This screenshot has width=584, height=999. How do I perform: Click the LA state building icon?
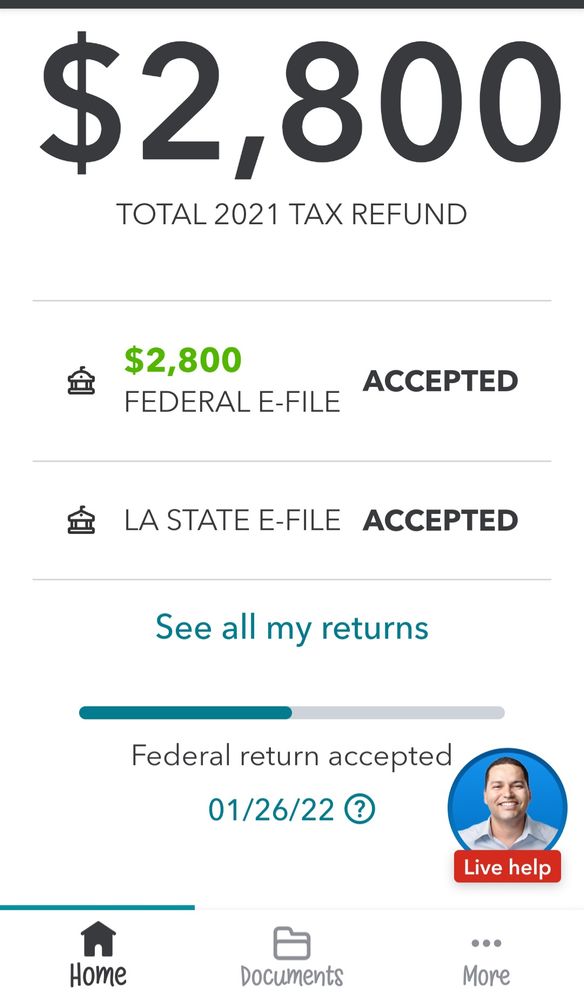[82, 520]
